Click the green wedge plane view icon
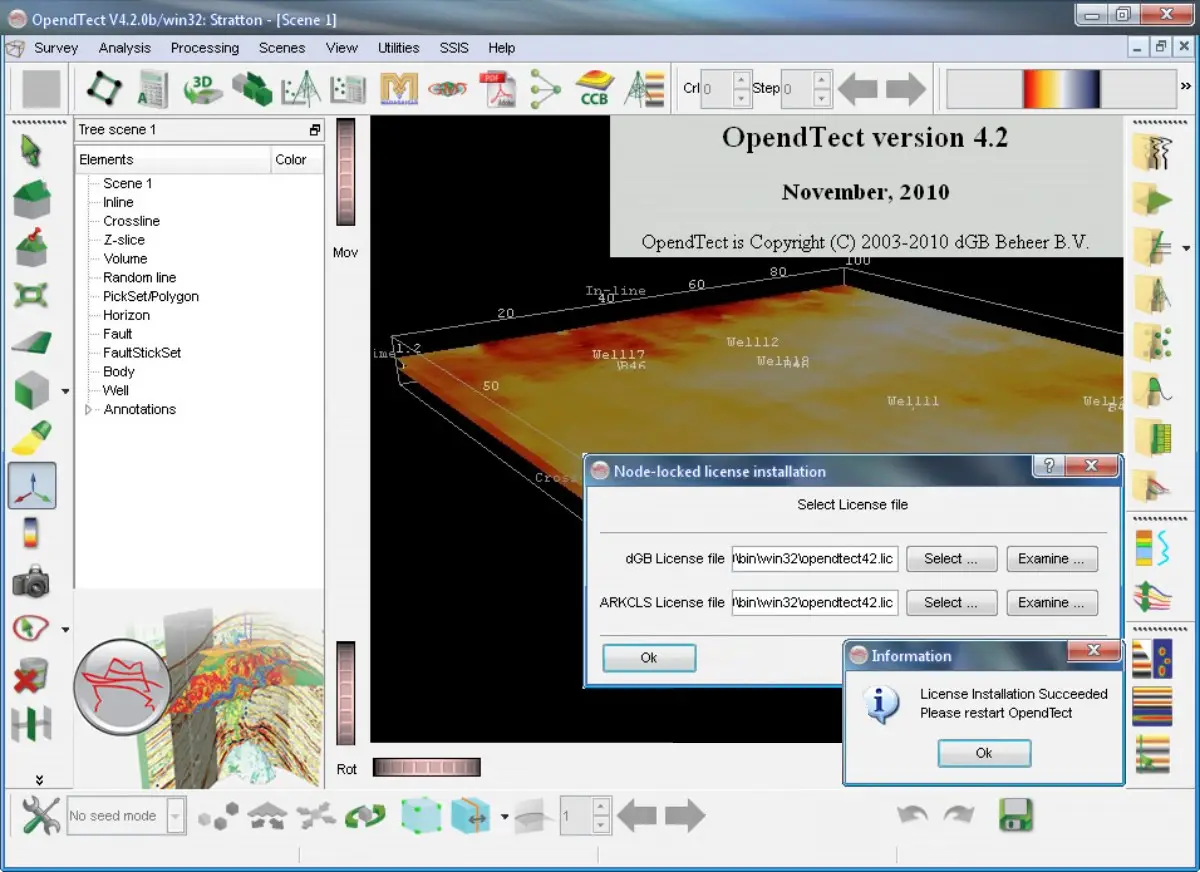 click(x=32, y=343)
